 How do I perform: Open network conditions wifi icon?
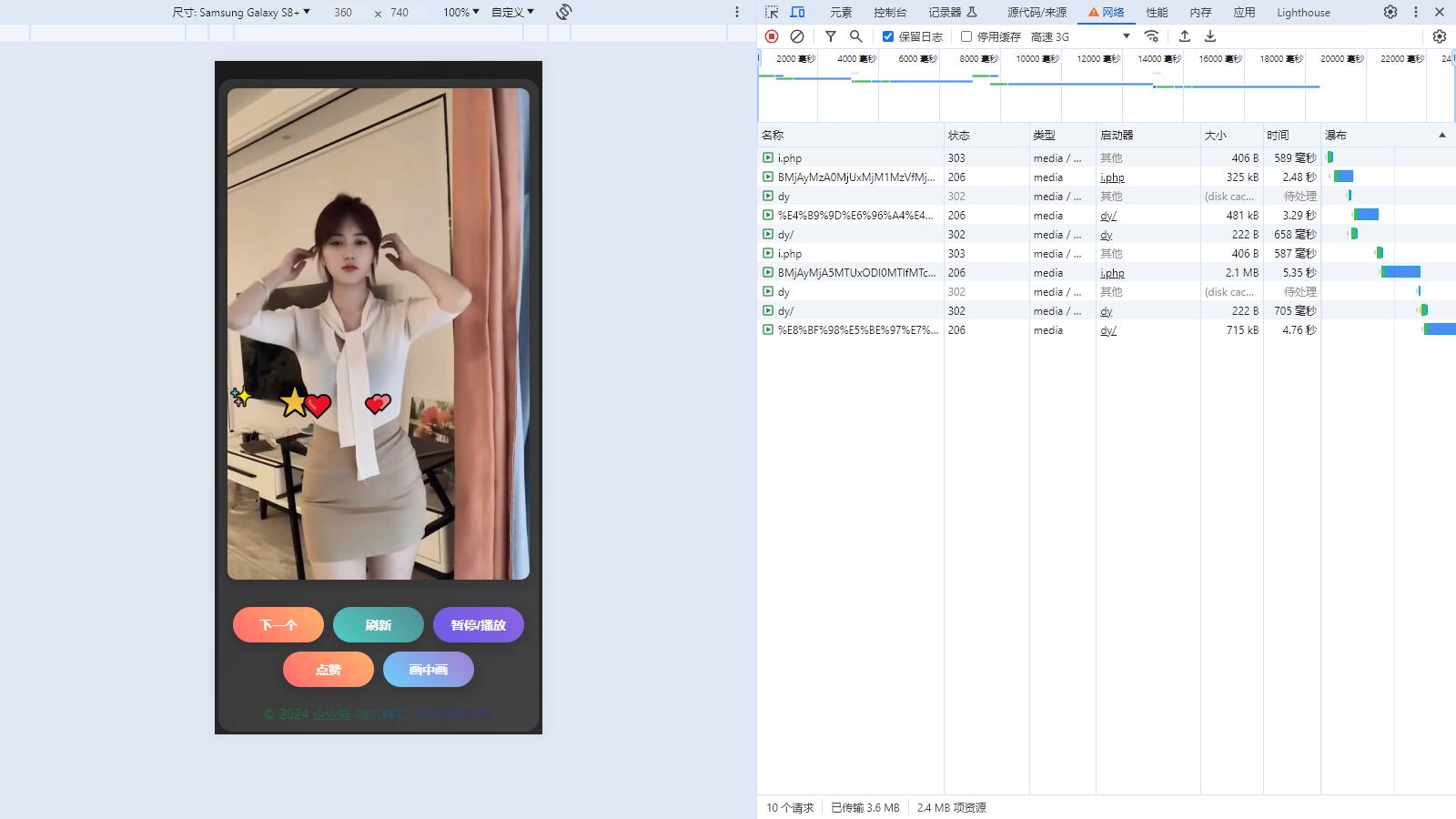point(1151,36)
